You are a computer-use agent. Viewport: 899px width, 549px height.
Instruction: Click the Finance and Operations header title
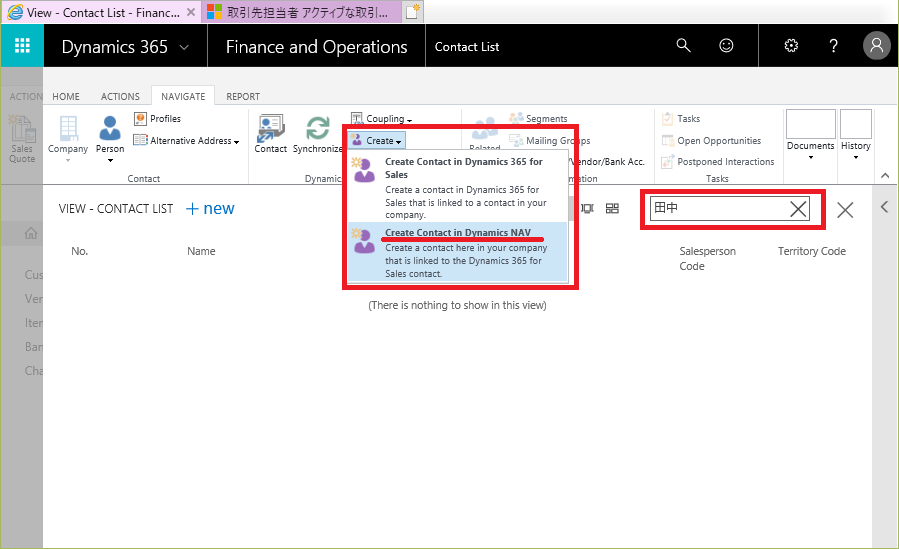click(316, 46)
